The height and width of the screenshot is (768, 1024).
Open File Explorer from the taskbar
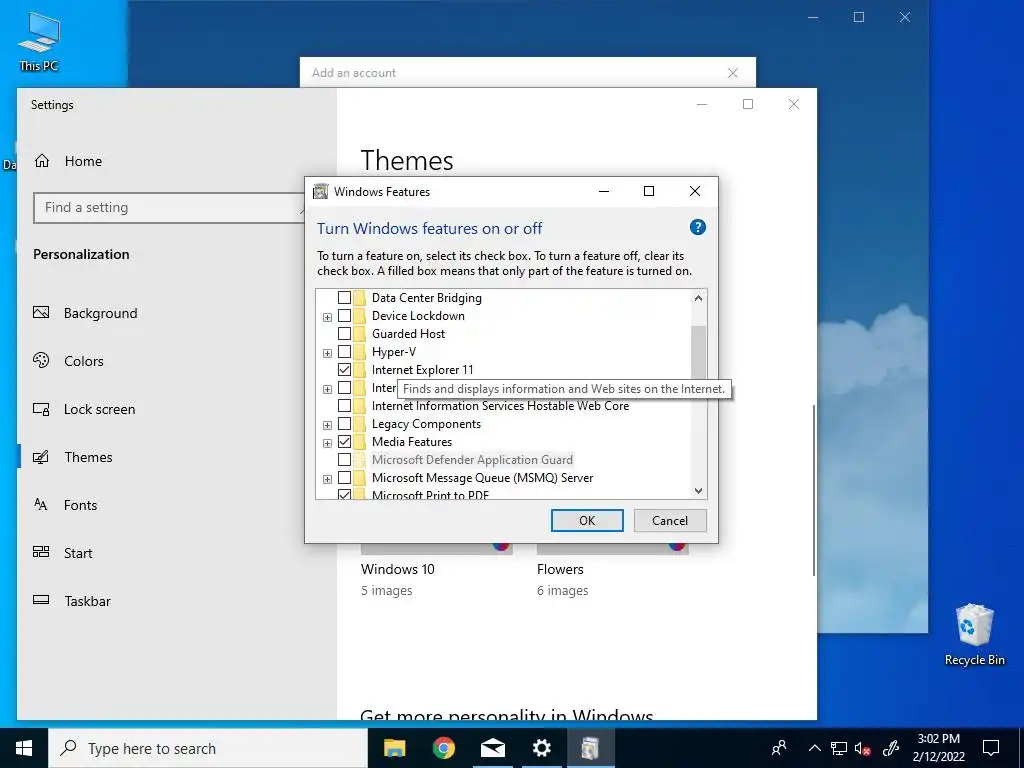point(394,748)
